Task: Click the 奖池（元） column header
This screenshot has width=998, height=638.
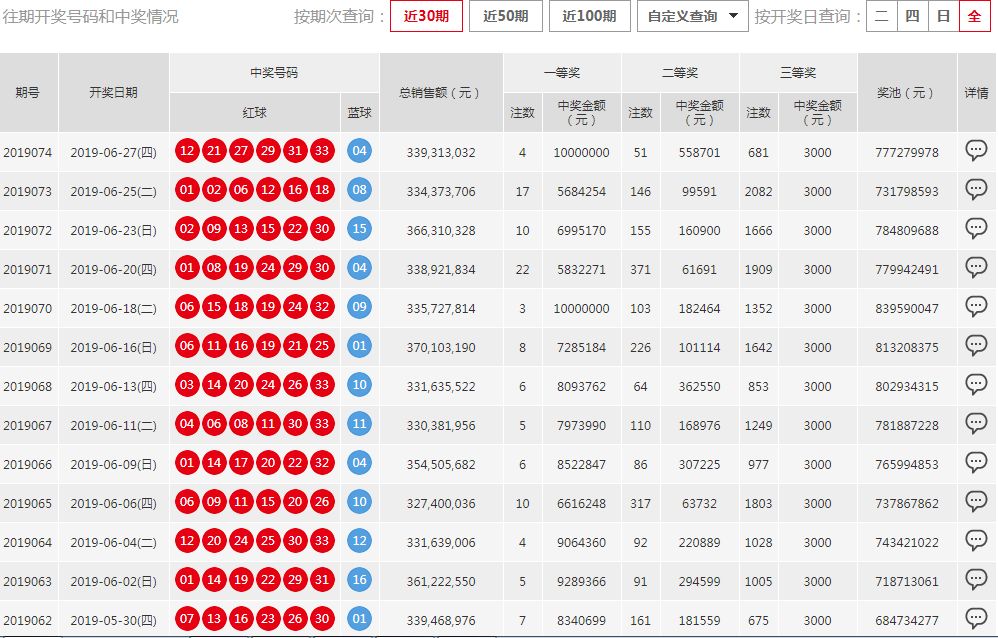Action: point(907,92)
